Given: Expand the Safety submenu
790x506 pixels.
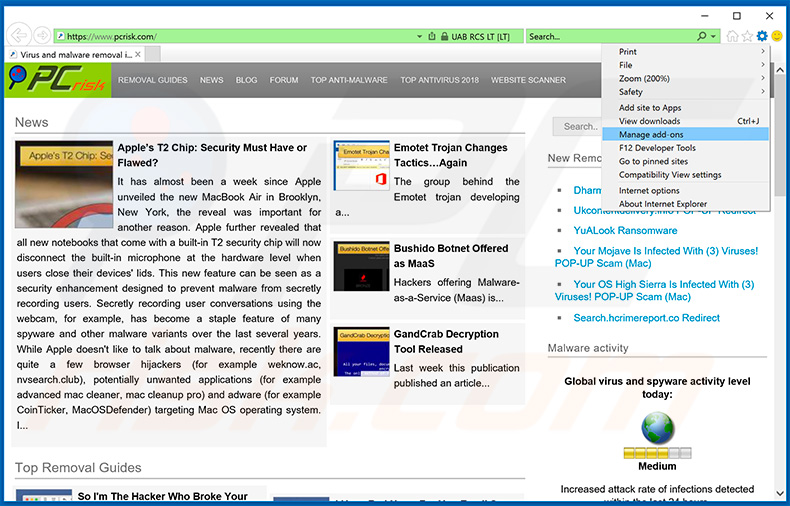Looking at the screenshot, I should pos(686,92).
